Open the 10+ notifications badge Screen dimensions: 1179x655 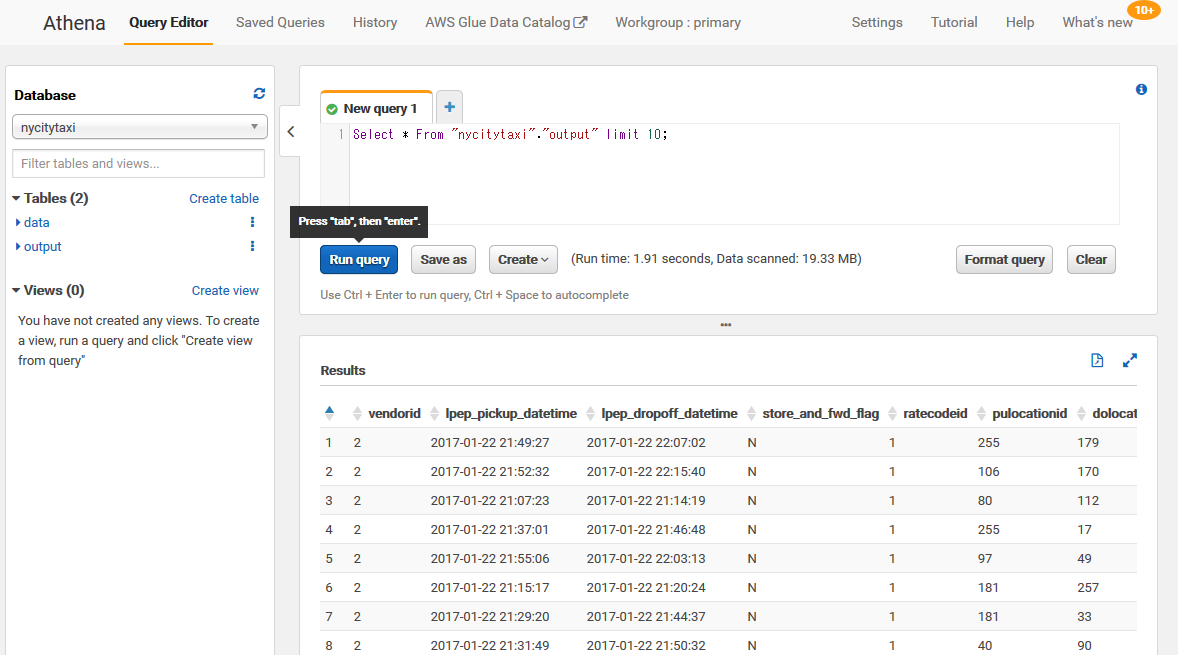[x=1144, y=10]
